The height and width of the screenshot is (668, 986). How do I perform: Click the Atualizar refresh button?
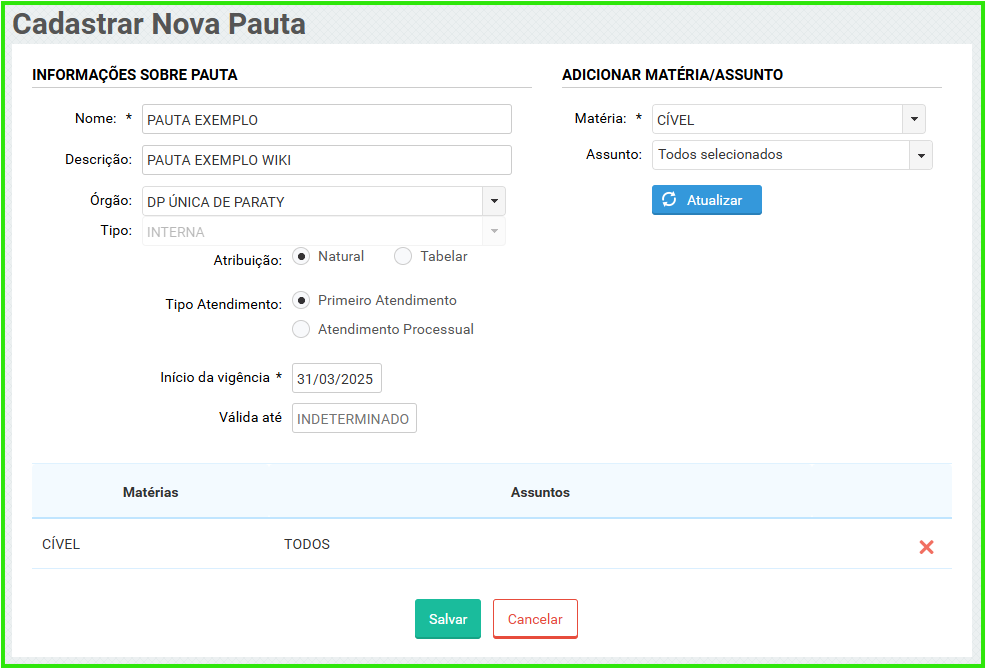(x=706, y=200)
